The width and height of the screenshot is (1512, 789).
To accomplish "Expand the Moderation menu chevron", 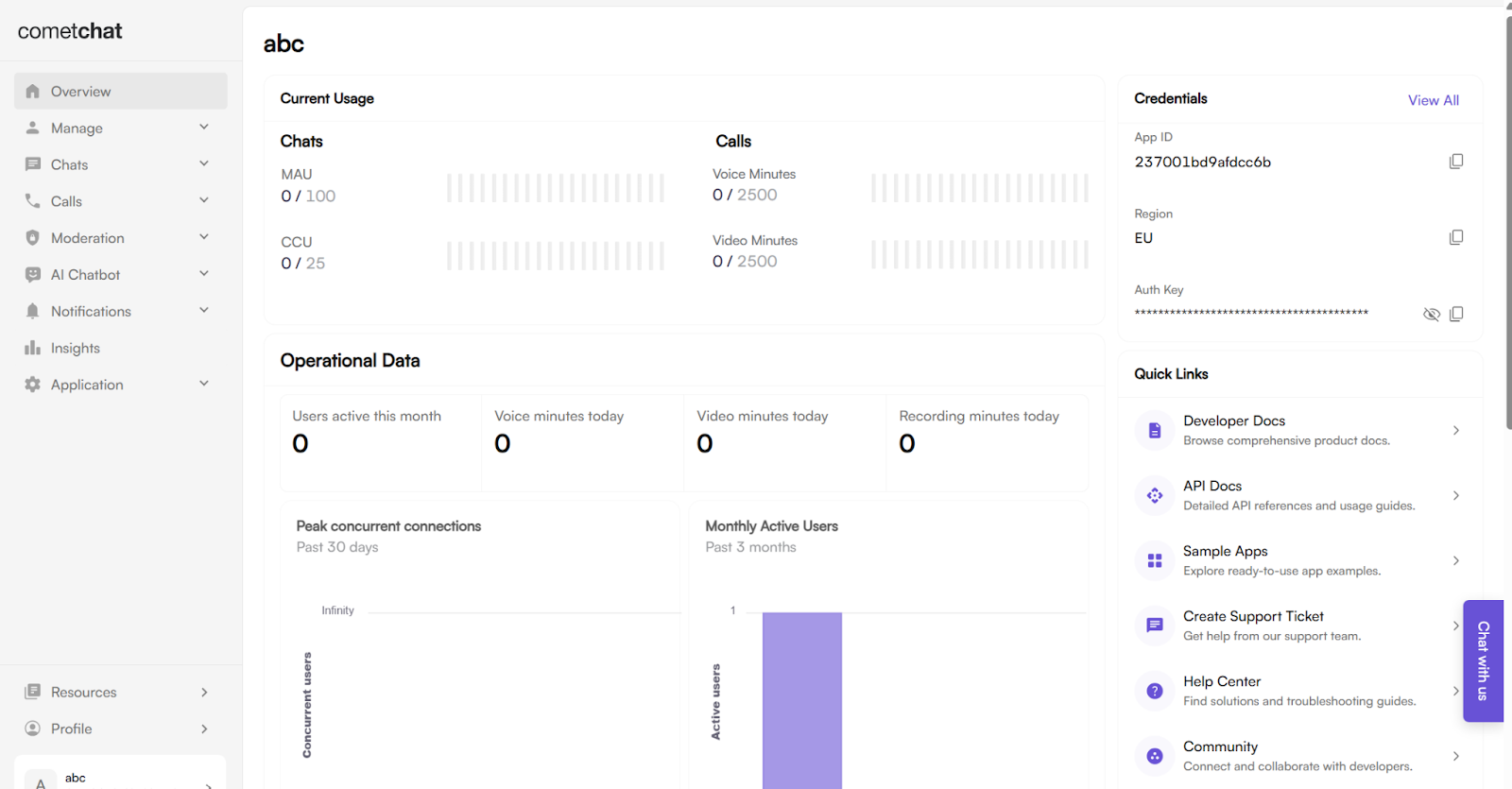I will [x=204, y=237].
